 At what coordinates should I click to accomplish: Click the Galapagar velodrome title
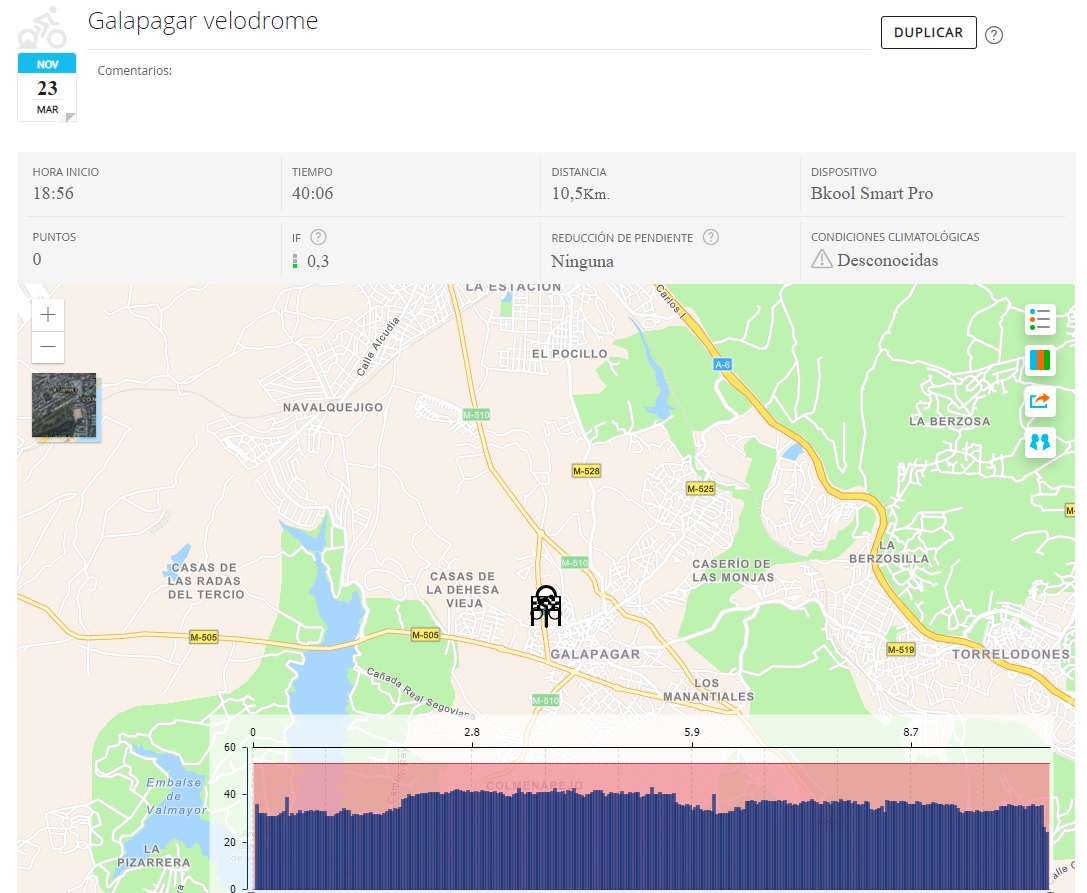pyautogui.click(x=203, y=21)
